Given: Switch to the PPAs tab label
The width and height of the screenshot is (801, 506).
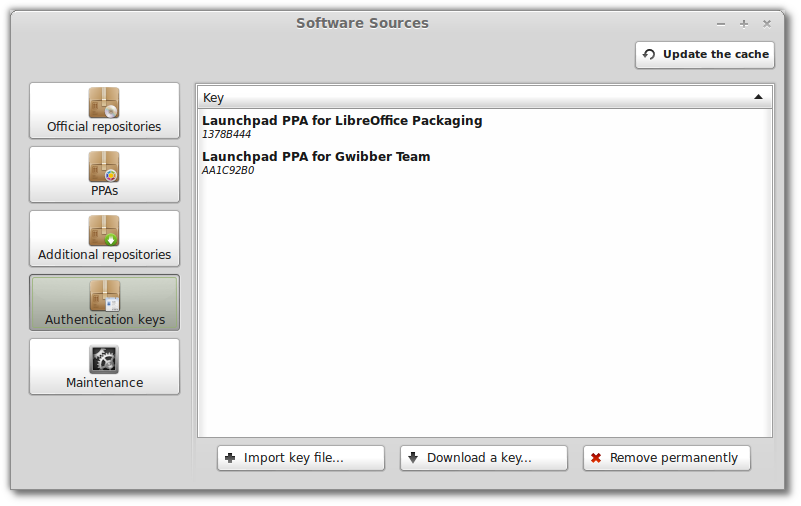Looking at the screenshot, I should click(x=104, y=191).
